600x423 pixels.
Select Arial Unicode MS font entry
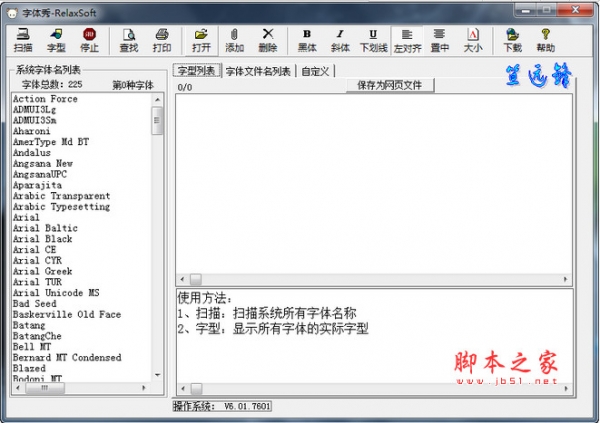[x=56, y=292]
